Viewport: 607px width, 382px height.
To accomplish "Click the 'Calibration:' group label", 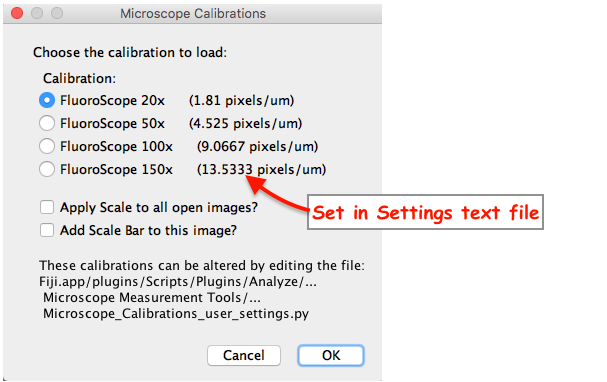I will (79, 78).
